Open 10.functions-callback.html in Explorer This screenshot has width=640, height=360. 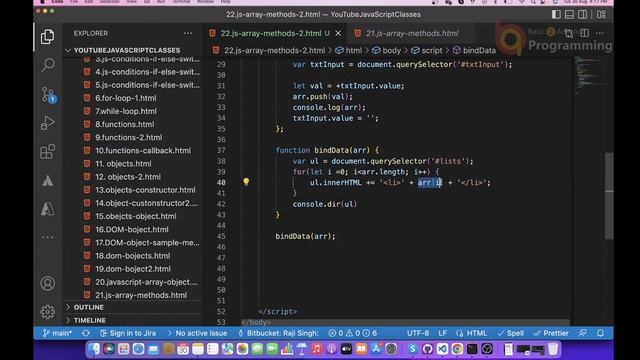[x=143, y=150]
